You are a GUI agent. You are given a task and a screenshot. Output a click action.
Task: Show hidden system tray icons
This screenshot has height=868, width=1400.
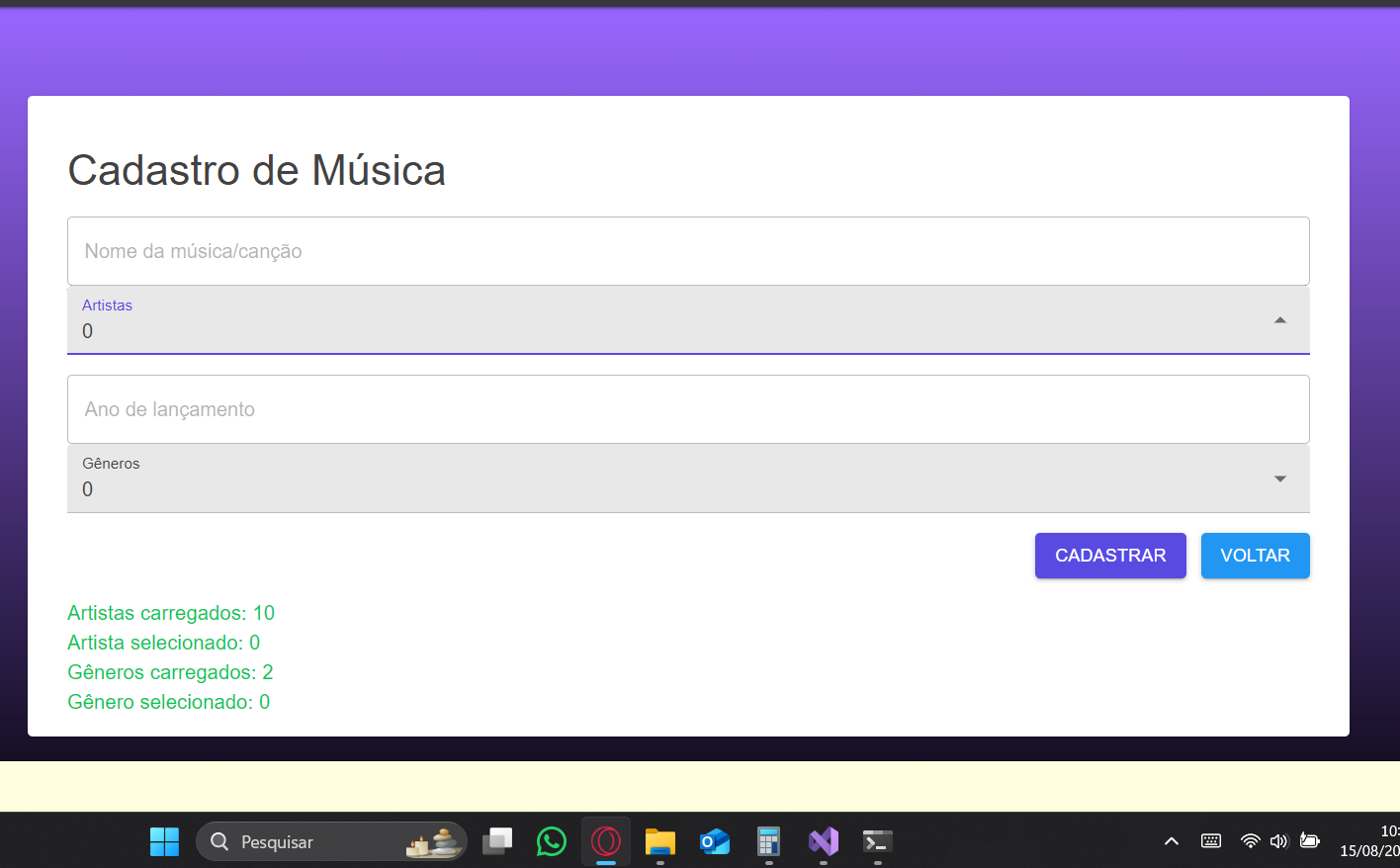click(x=1172, y=841)
